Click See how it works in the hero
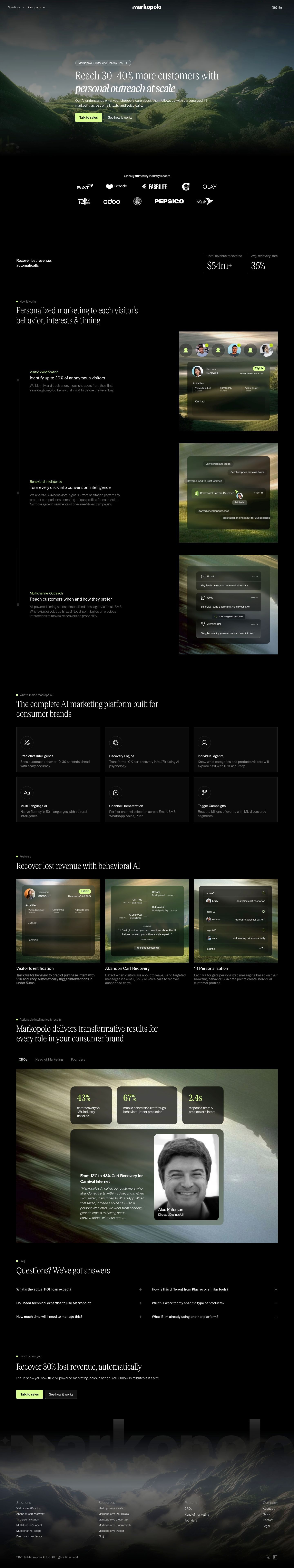The width and height of the screenshot is (294, 1568). pos(120,117)
